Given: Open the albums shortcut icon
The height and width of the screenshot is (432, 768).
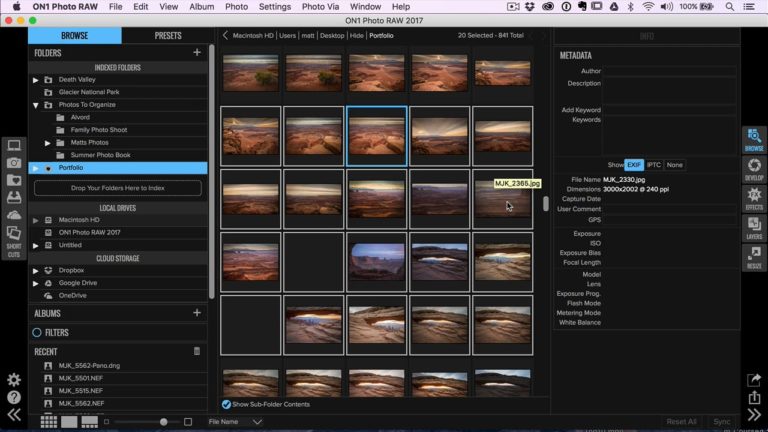Looking at the screenshot, I should [14, 233].
